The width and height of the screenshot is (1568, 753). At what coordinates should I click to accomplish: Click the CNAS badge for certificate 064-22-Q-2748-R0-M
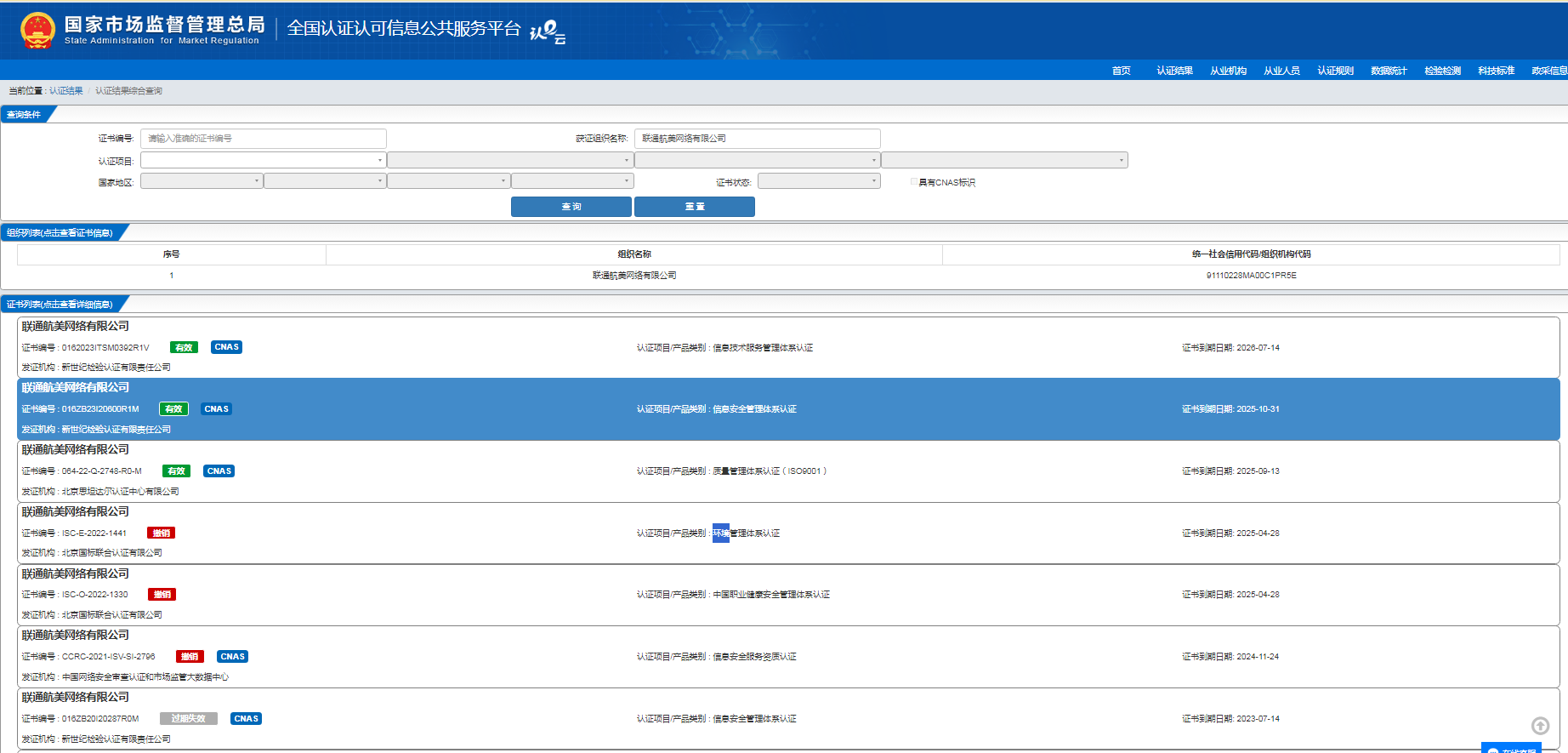pyautogui.click(x=219, y=471)
